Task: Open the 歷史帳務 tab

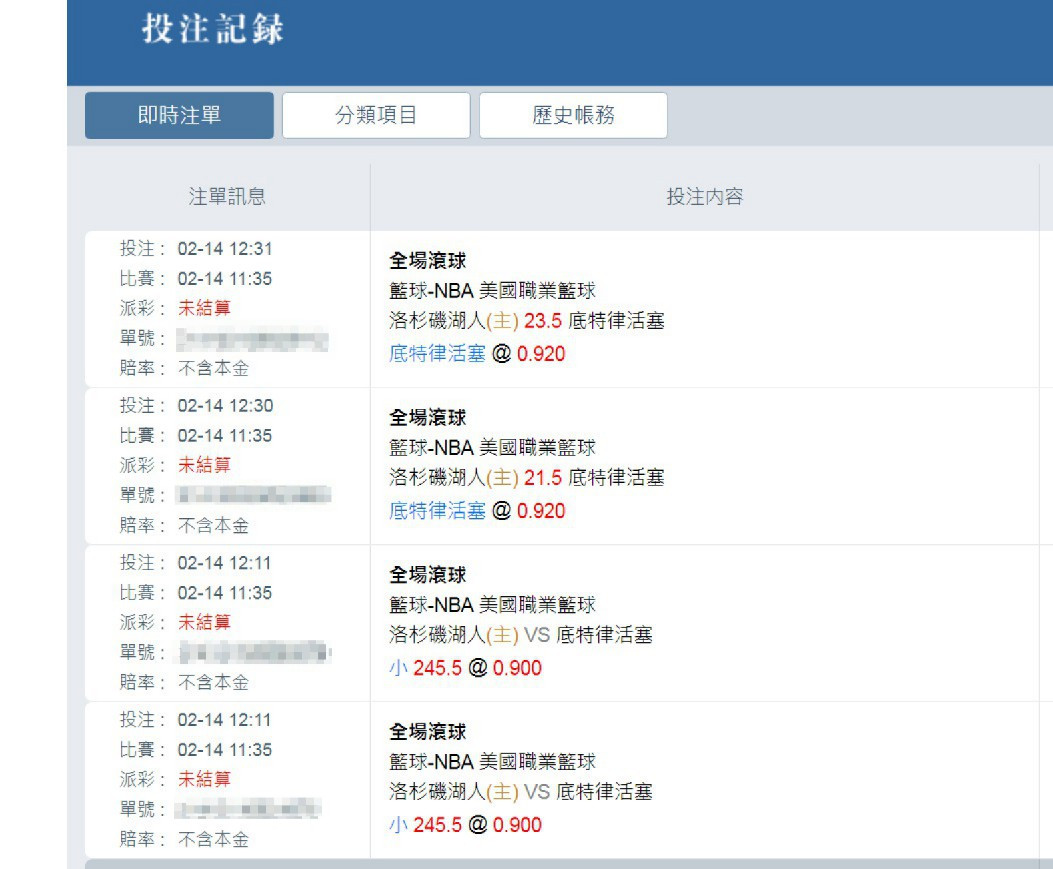Action: (574, 116)
